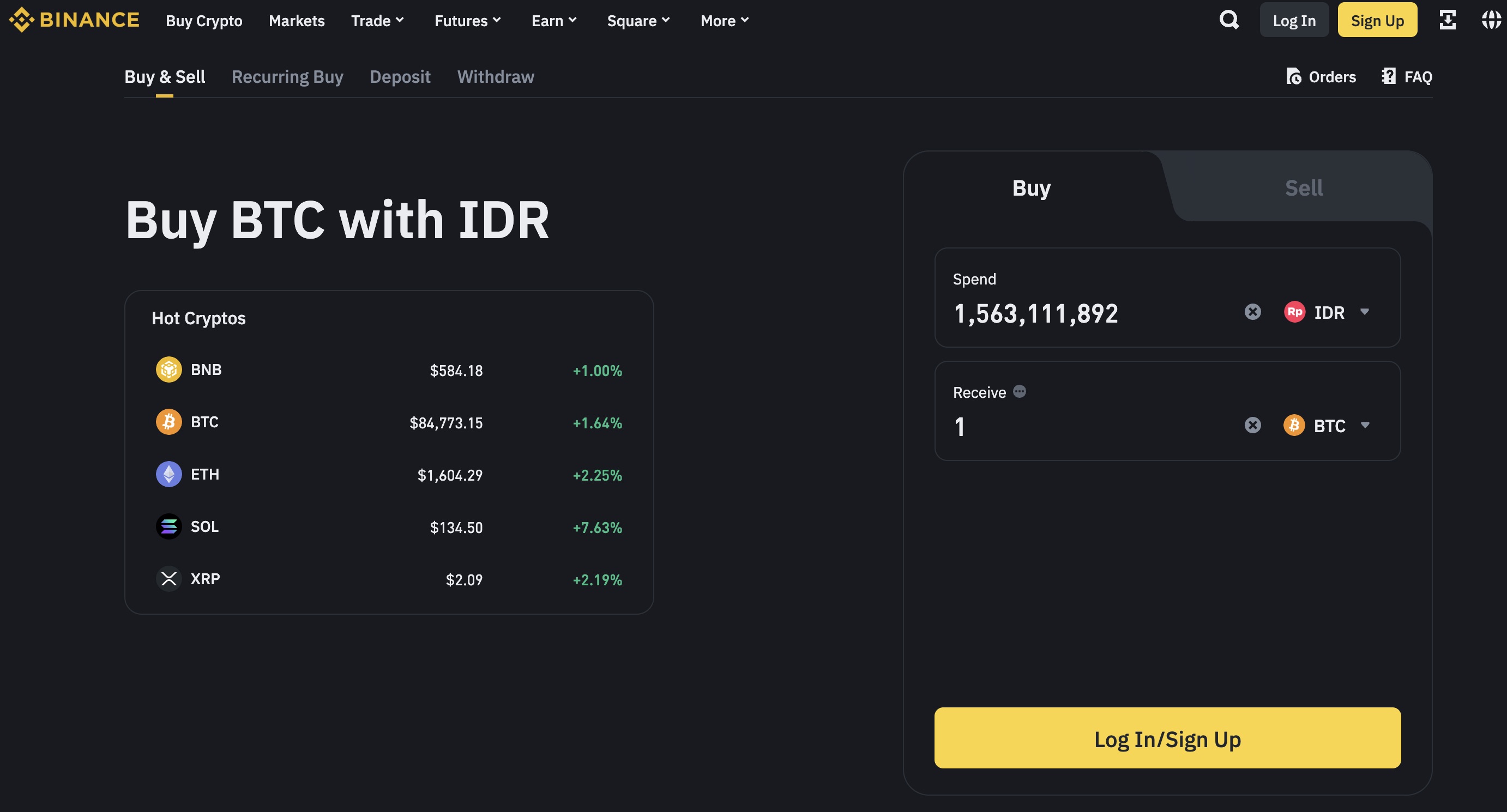
Task: Click the Log In/Sign Up button
Action: coord(1167,738)
